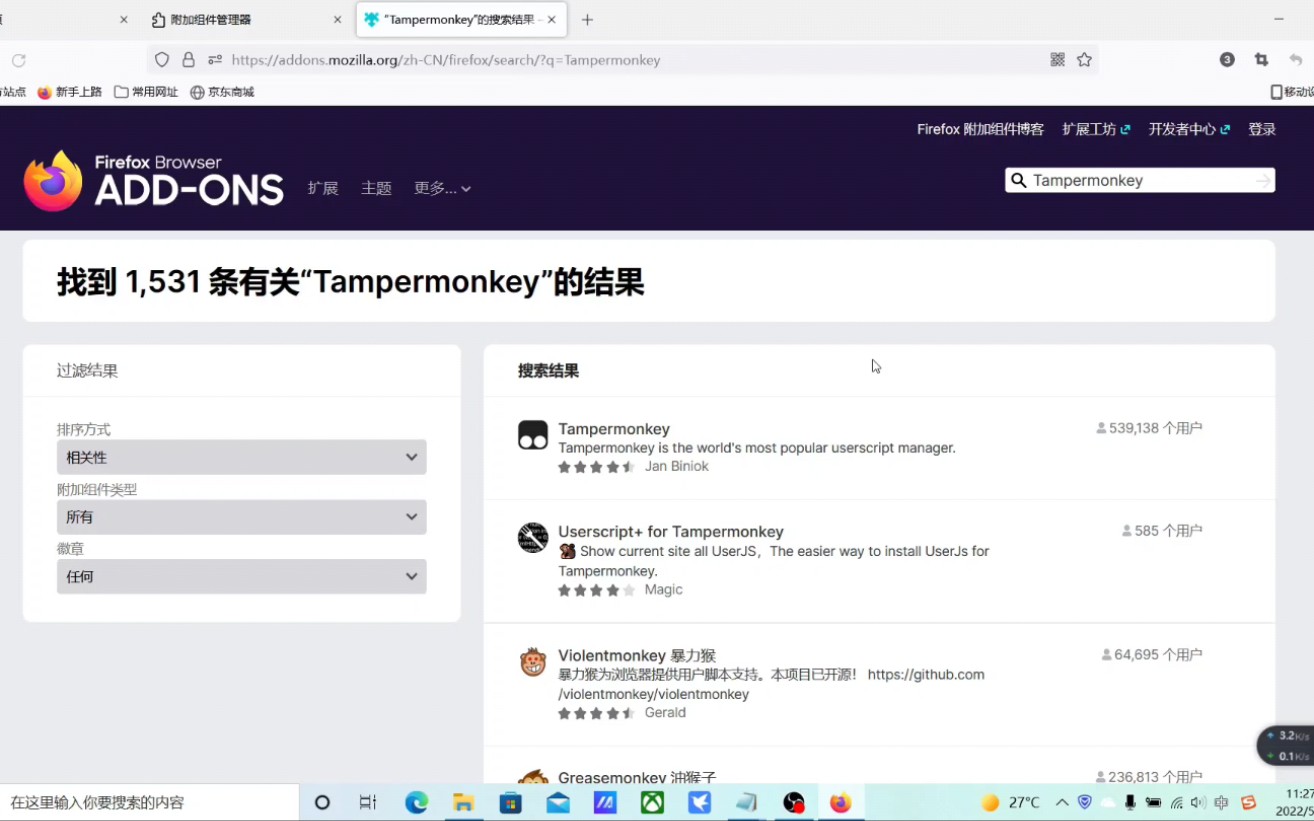Open Mail app from taskbar
Viewport: 1314px width, 821px height.
558,802
